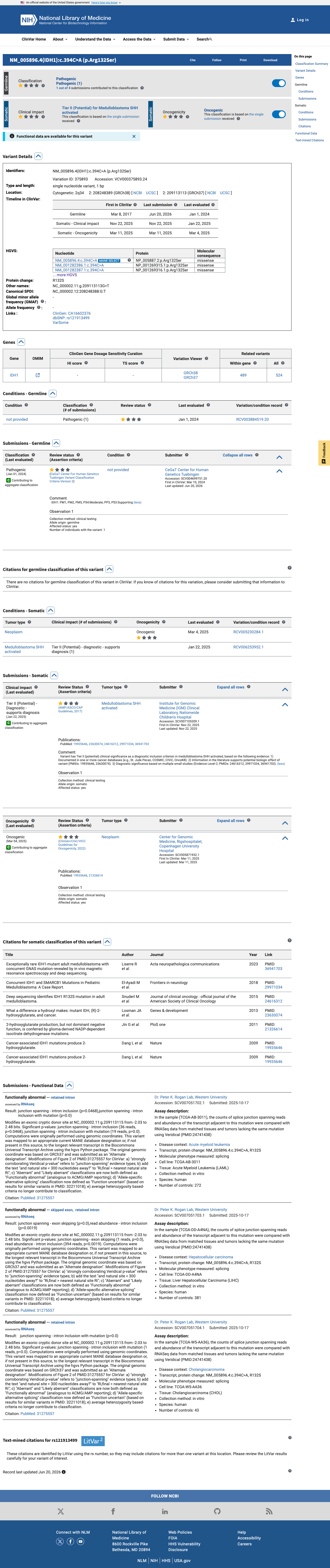
Task: Click Print in the variant title bar
Action: [243, 60]
